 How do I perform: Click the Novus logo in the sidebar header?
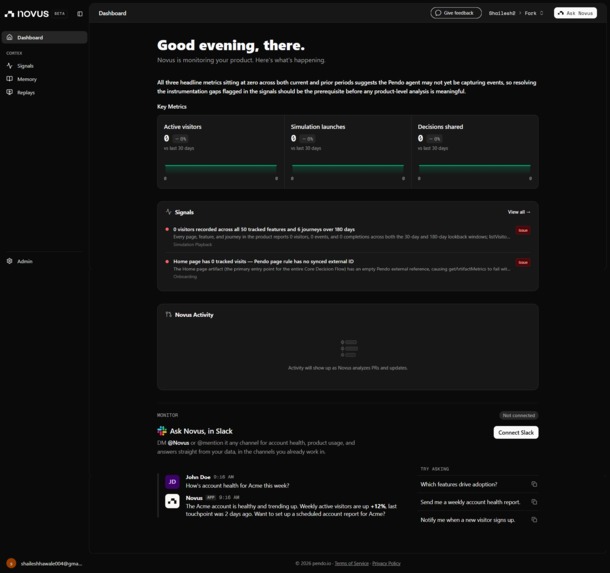click(26, 14)
